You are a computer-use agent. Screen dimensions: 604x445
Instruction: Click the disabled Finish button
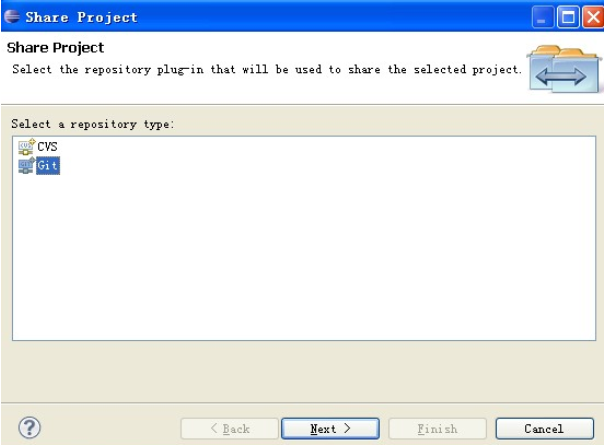pyautogui.click(x=437, y=428)
